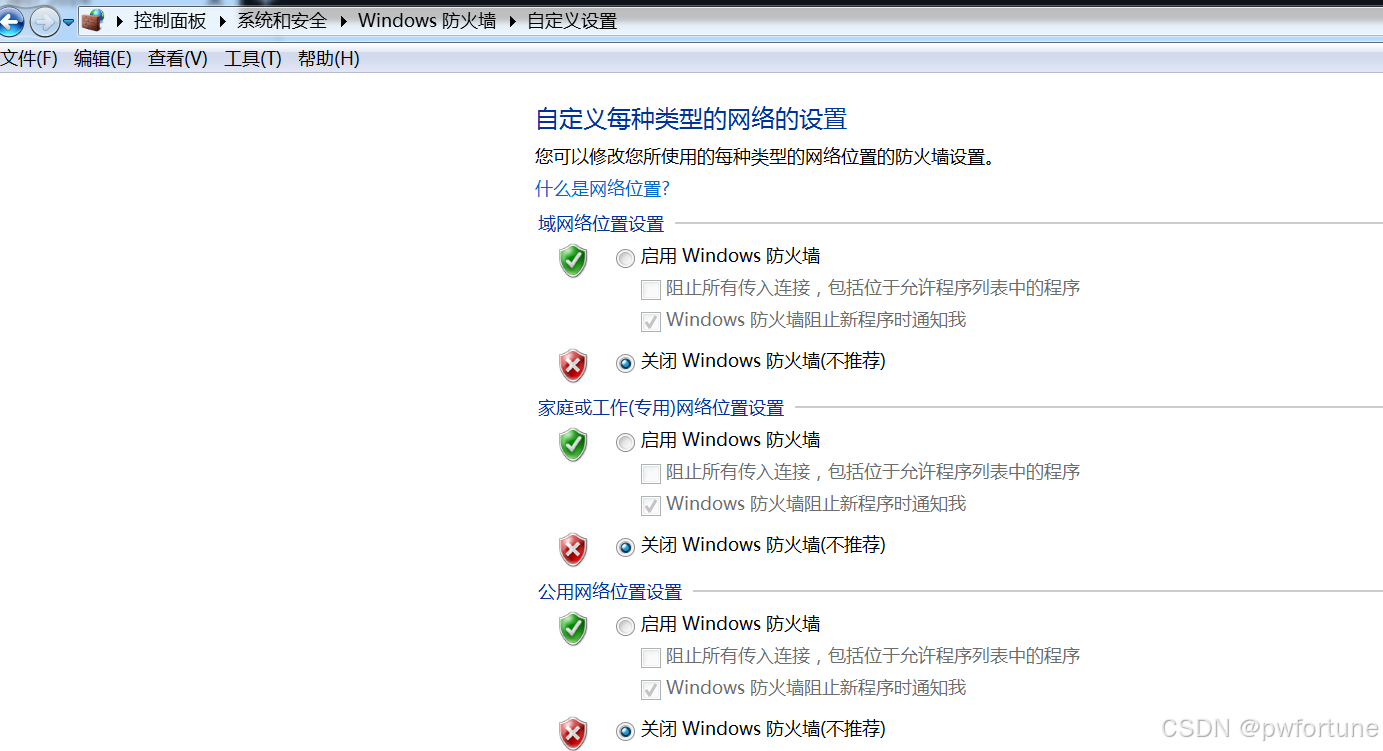Click 自定义设置 breadcrumb in address bar
This screenshot has height=751, width=1383.
point(572,21)
